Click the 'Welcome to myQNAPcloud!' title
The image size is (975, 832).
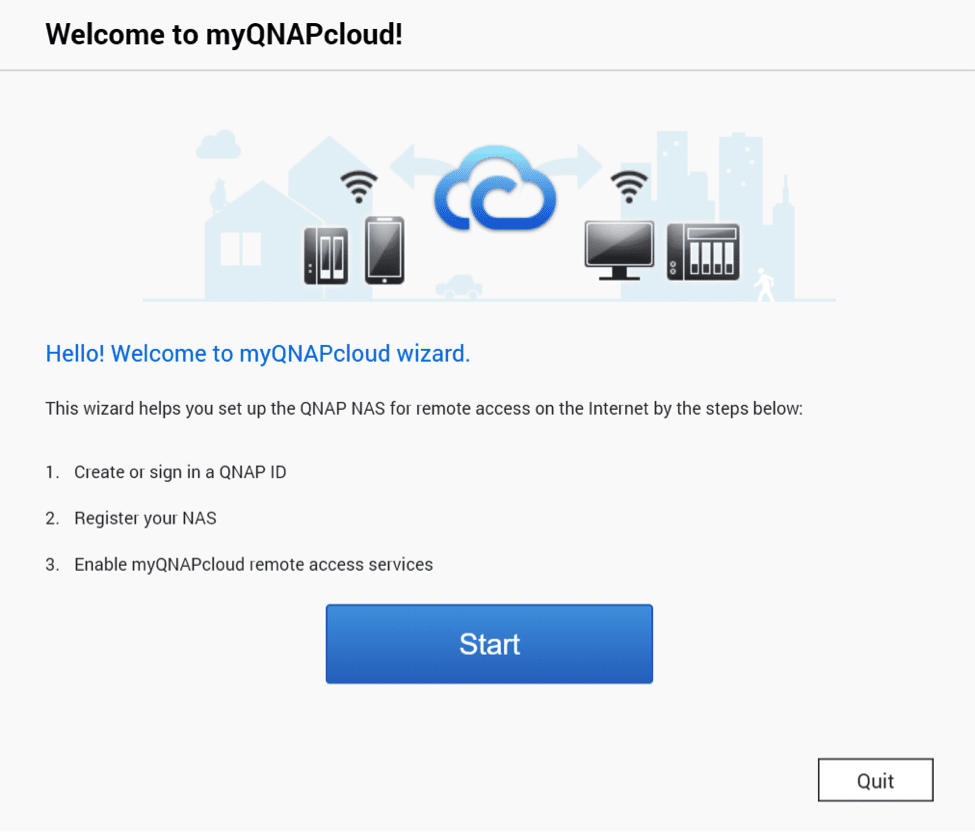point(224,34)
